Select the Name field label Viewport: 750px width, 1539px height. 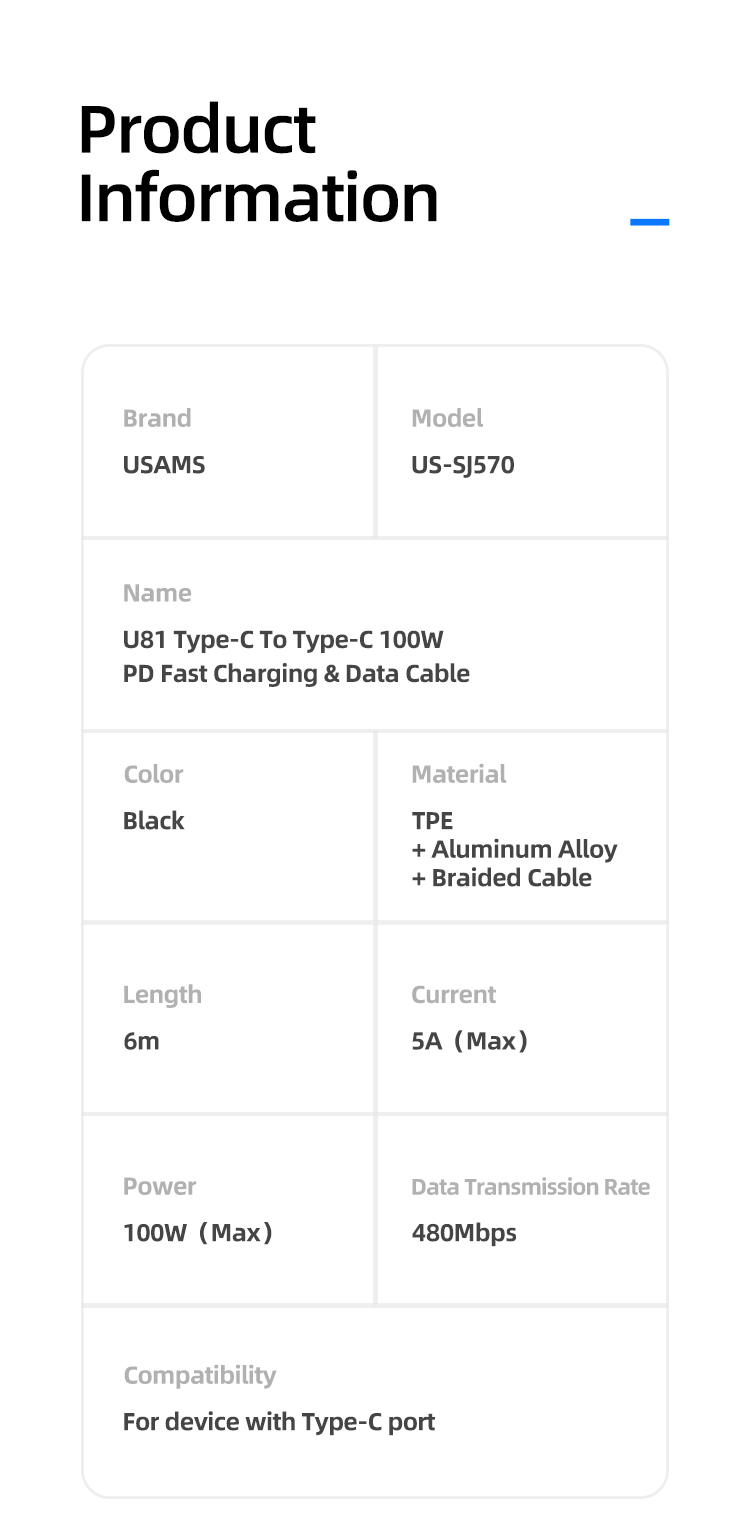157,593
